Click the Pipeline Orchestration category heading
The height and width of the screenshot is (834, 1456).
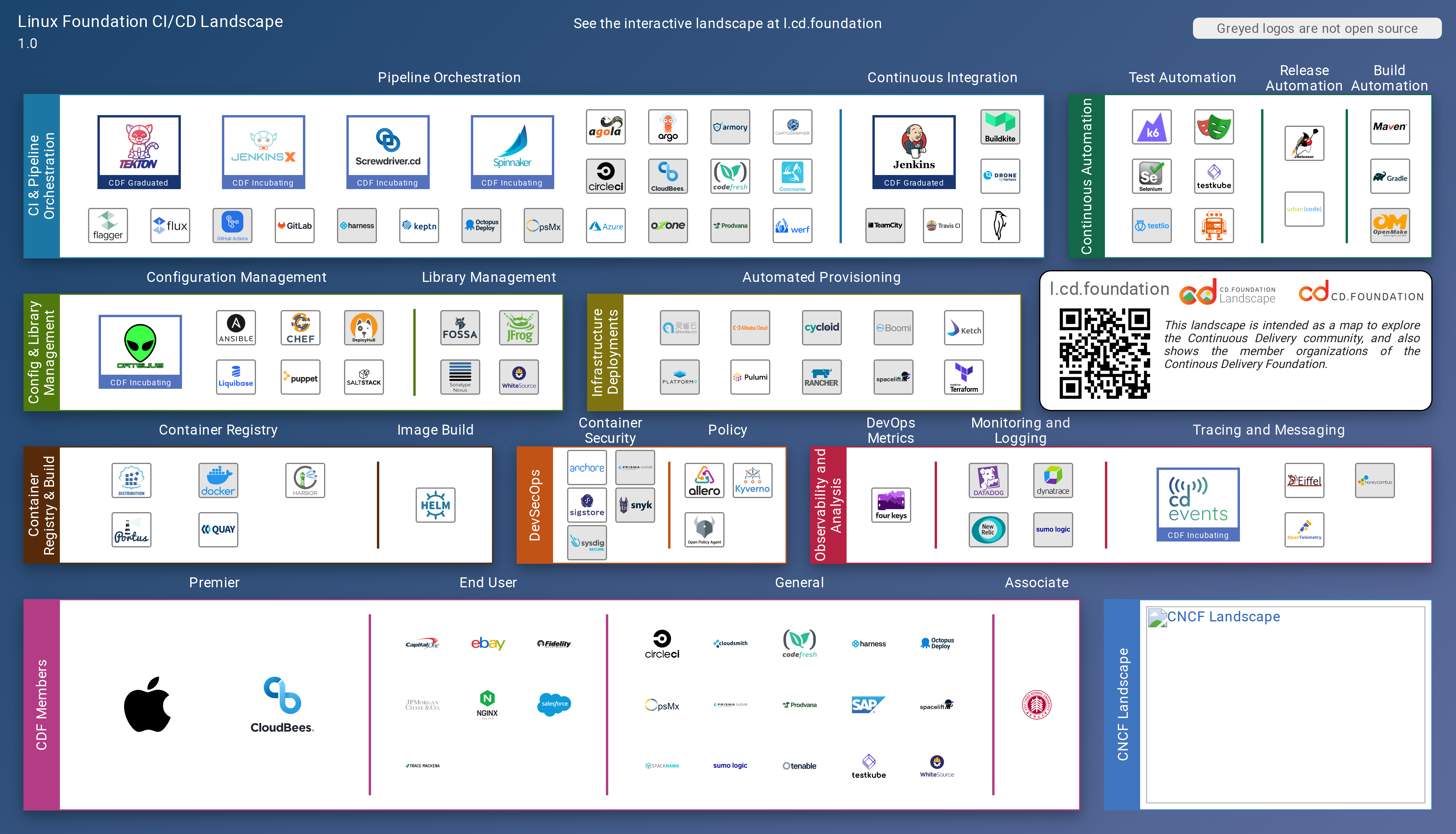pos(449,77)
